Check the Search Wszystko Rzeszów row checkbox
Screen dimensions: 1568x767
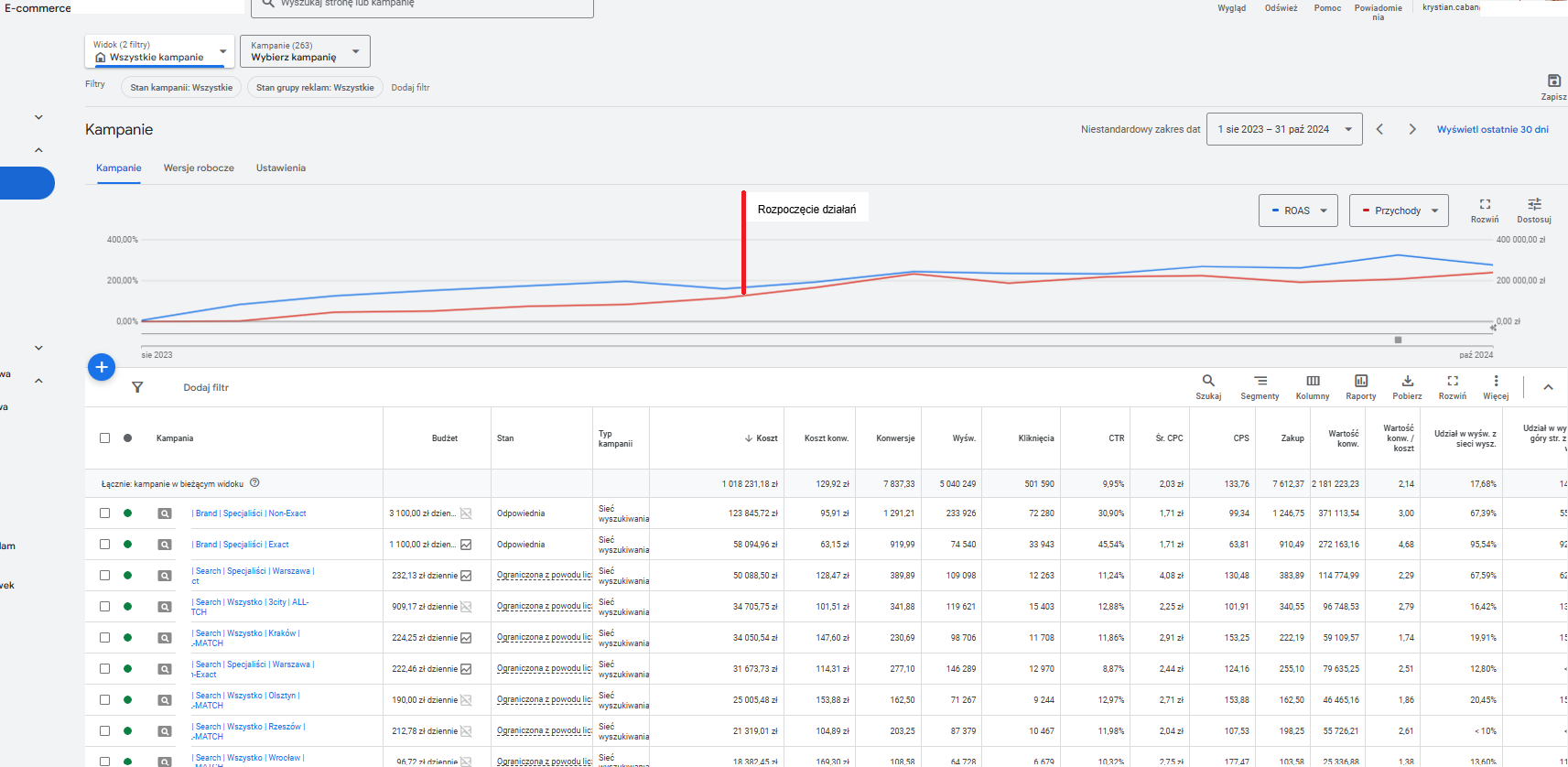tap(104, 731)
